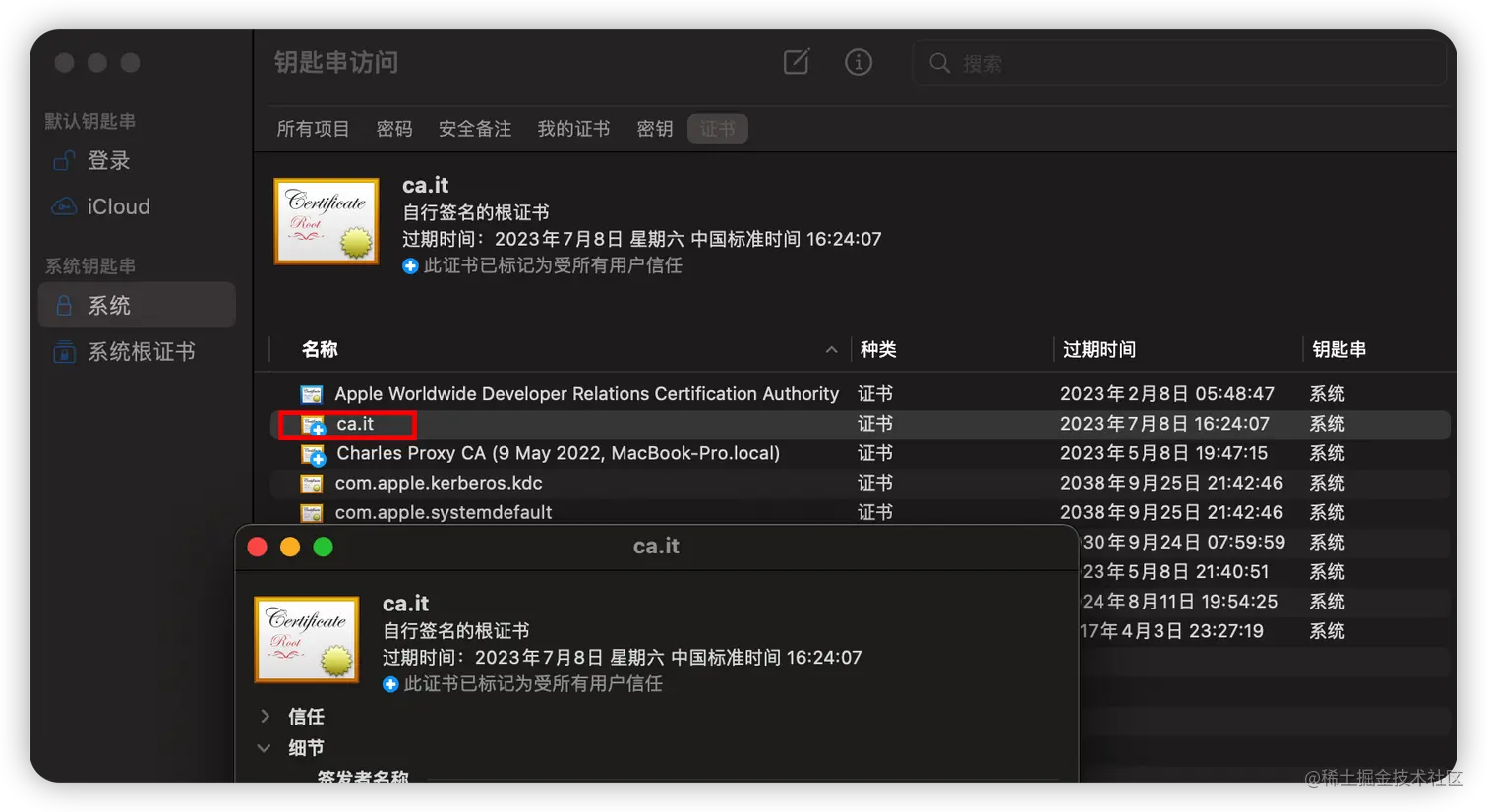
Task: Click expiry 2023年7月8日 16:24:07 table cell
Action: (x=1164, y=424)
